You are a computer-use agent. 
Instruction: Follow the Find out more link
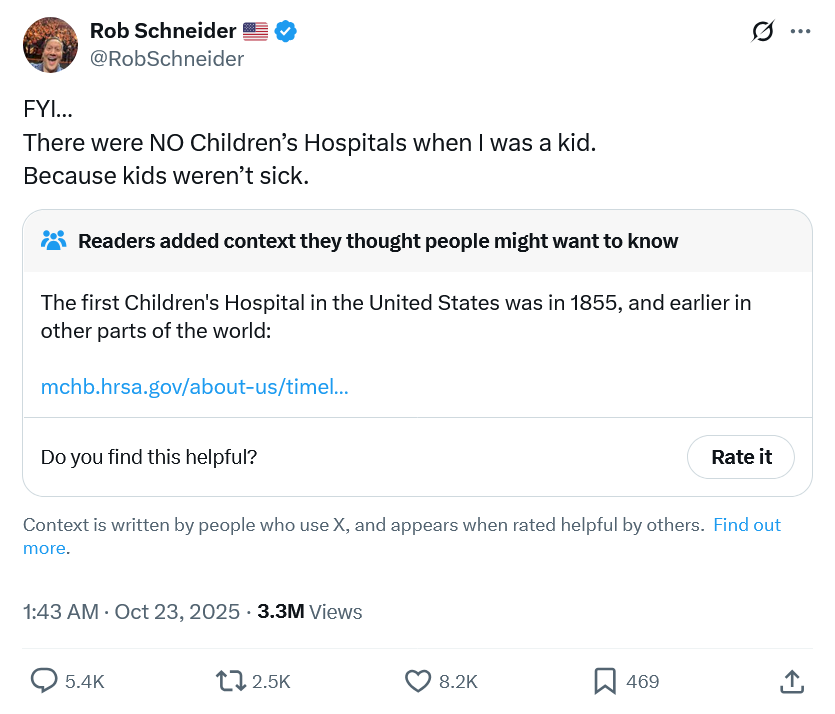(746, 525)
